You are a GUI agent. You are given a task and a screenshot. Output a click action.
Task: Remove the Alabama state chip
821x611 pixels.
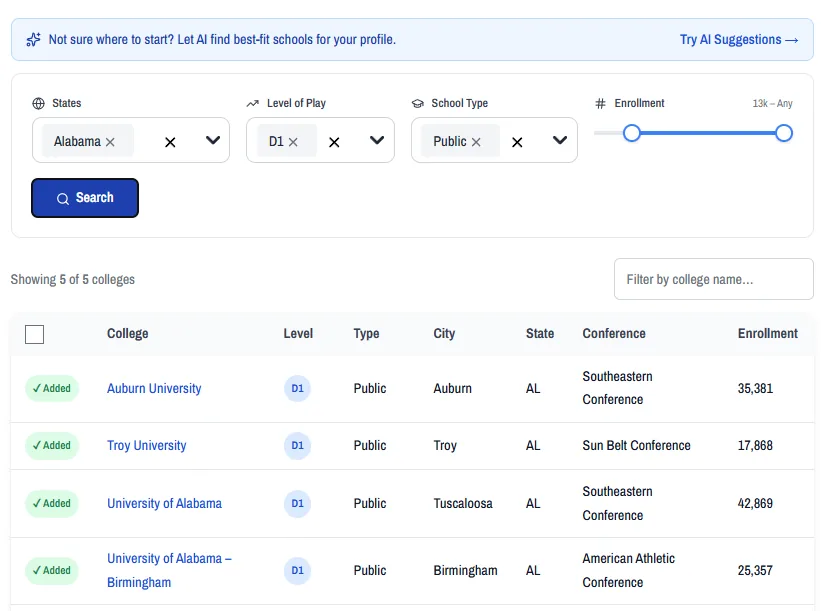(110, 142)
